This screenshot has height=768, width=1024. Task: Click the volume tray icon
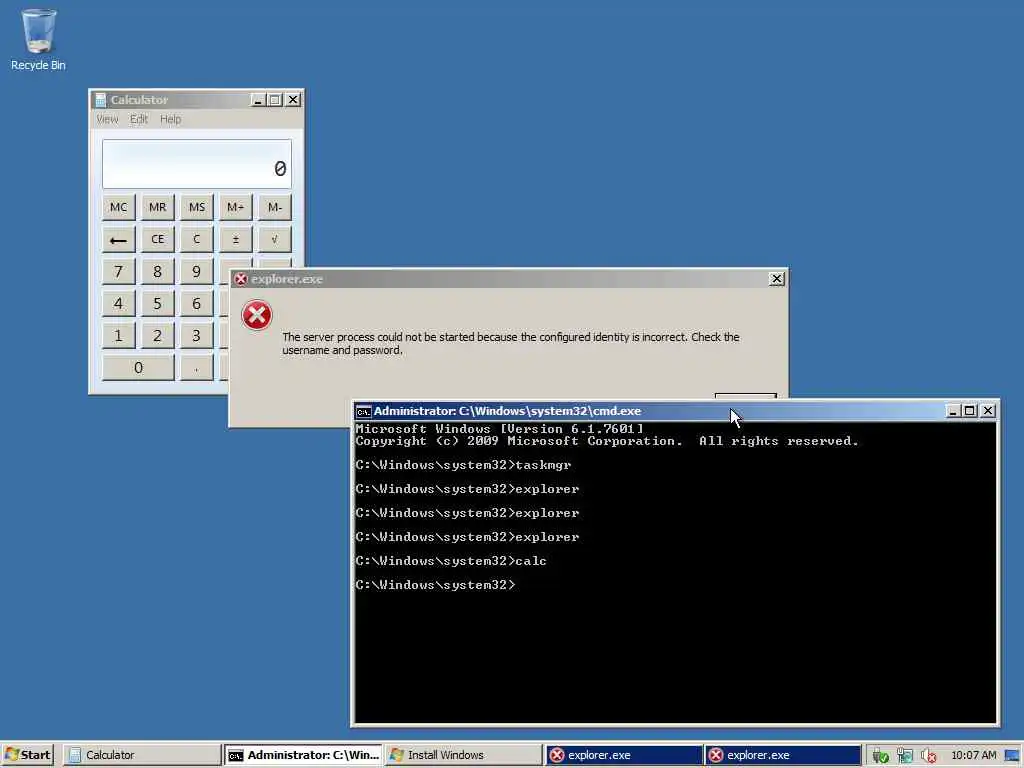point(928,756)
